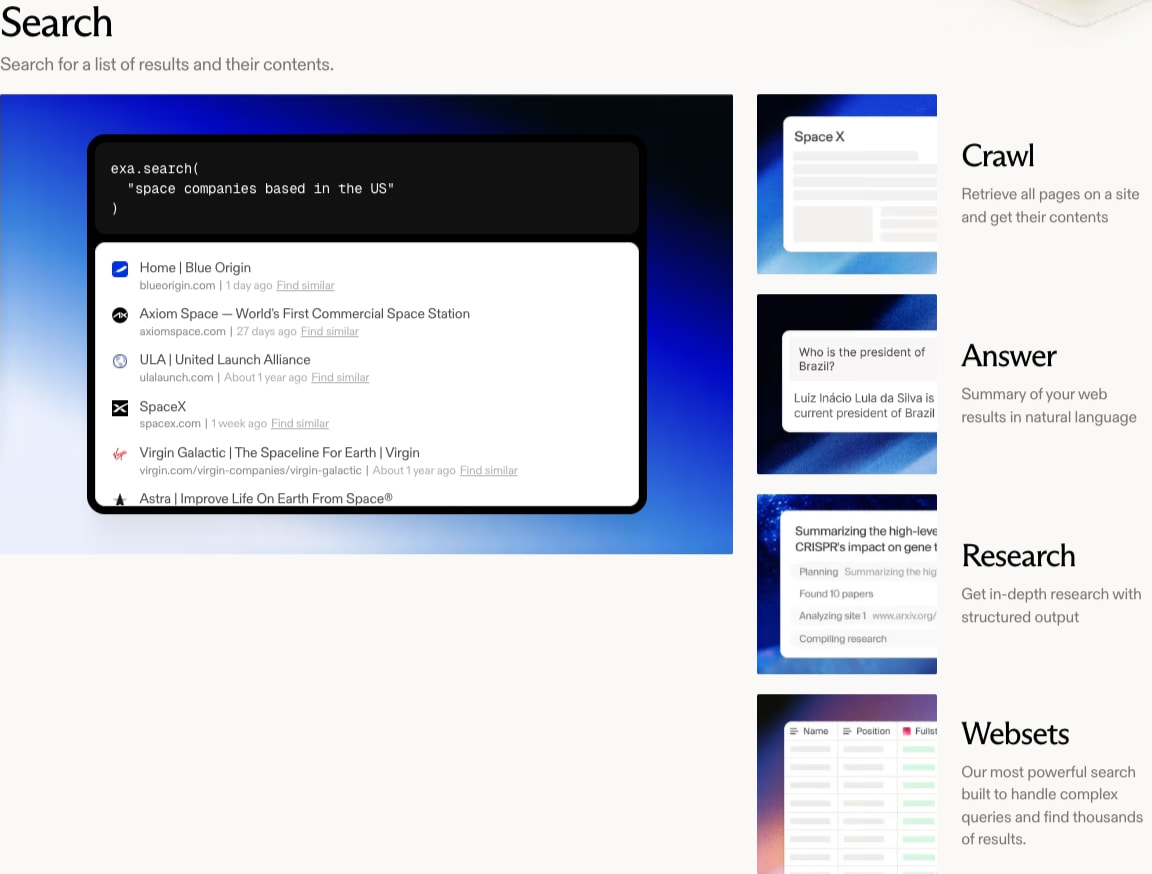Open Find similar for SpaceX result

(x=300, y=423)
